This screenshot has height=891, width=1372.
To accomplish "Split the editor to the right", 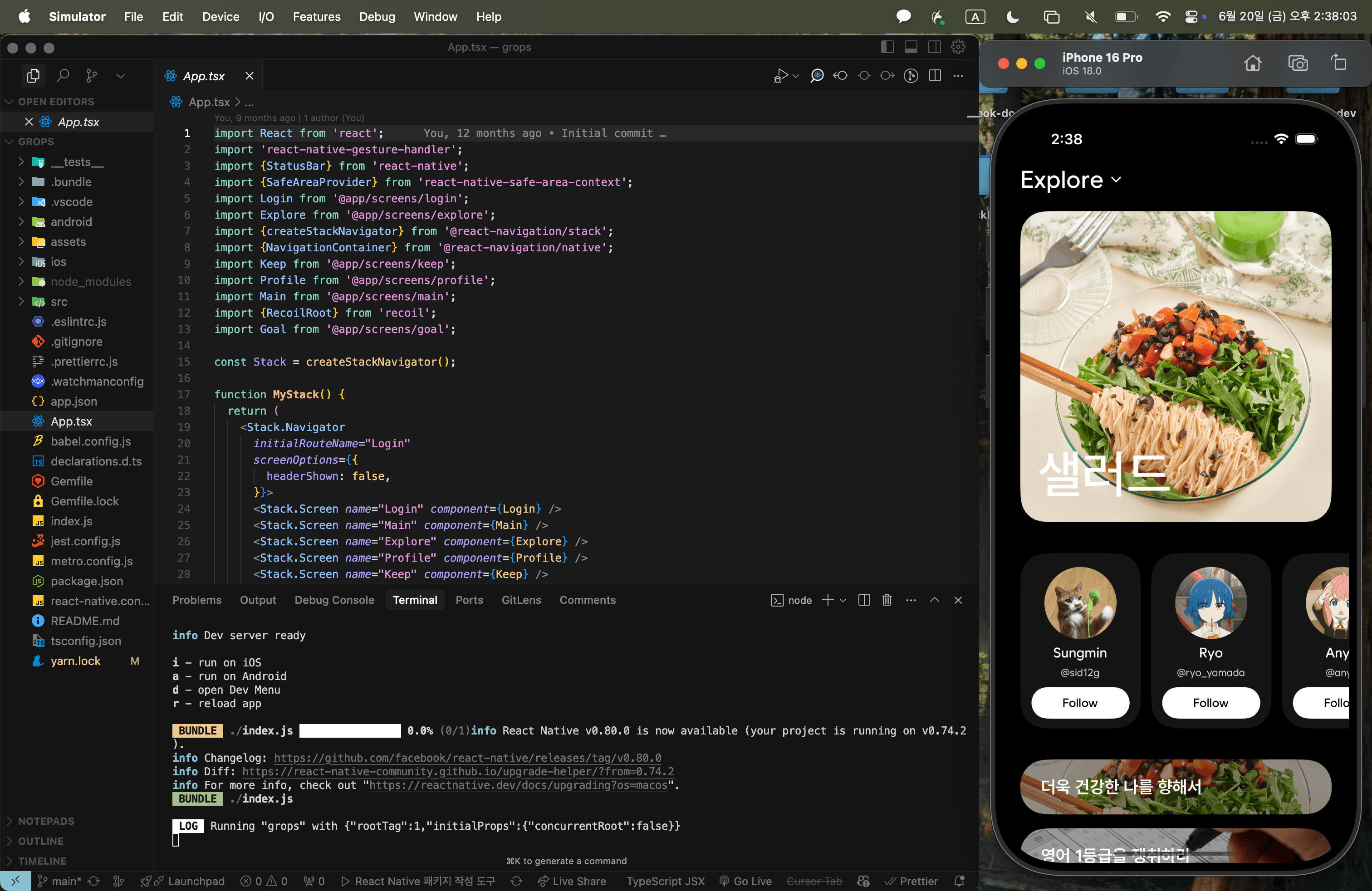I will (935, 75).
